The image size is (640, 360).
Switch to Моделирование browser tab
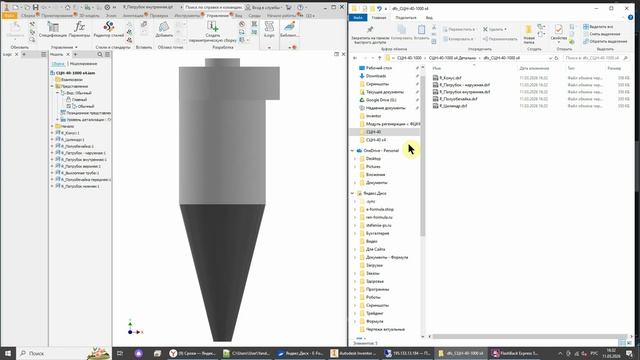point(83,64)
